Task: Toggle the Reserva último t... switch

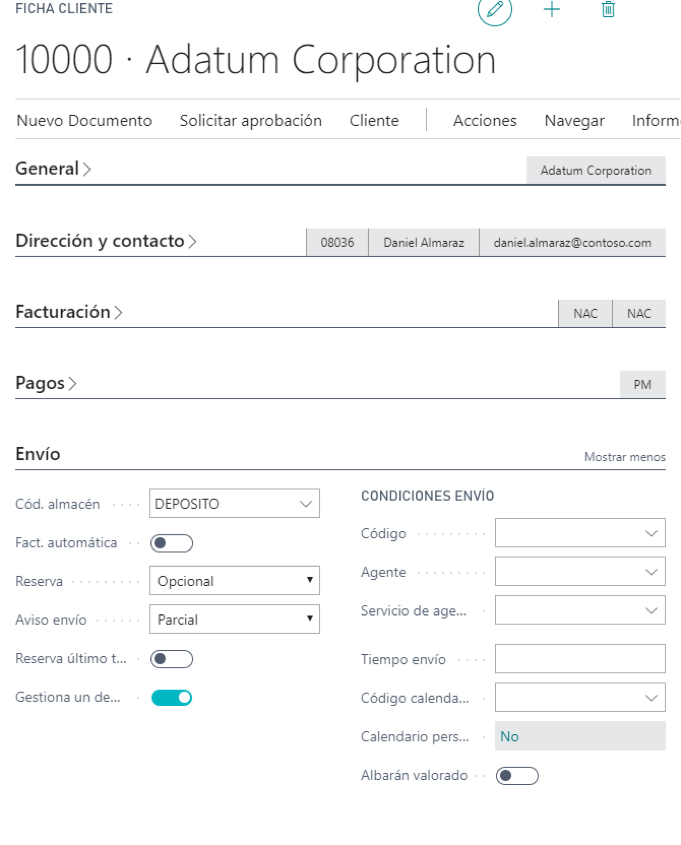Action: pos(171,659)
